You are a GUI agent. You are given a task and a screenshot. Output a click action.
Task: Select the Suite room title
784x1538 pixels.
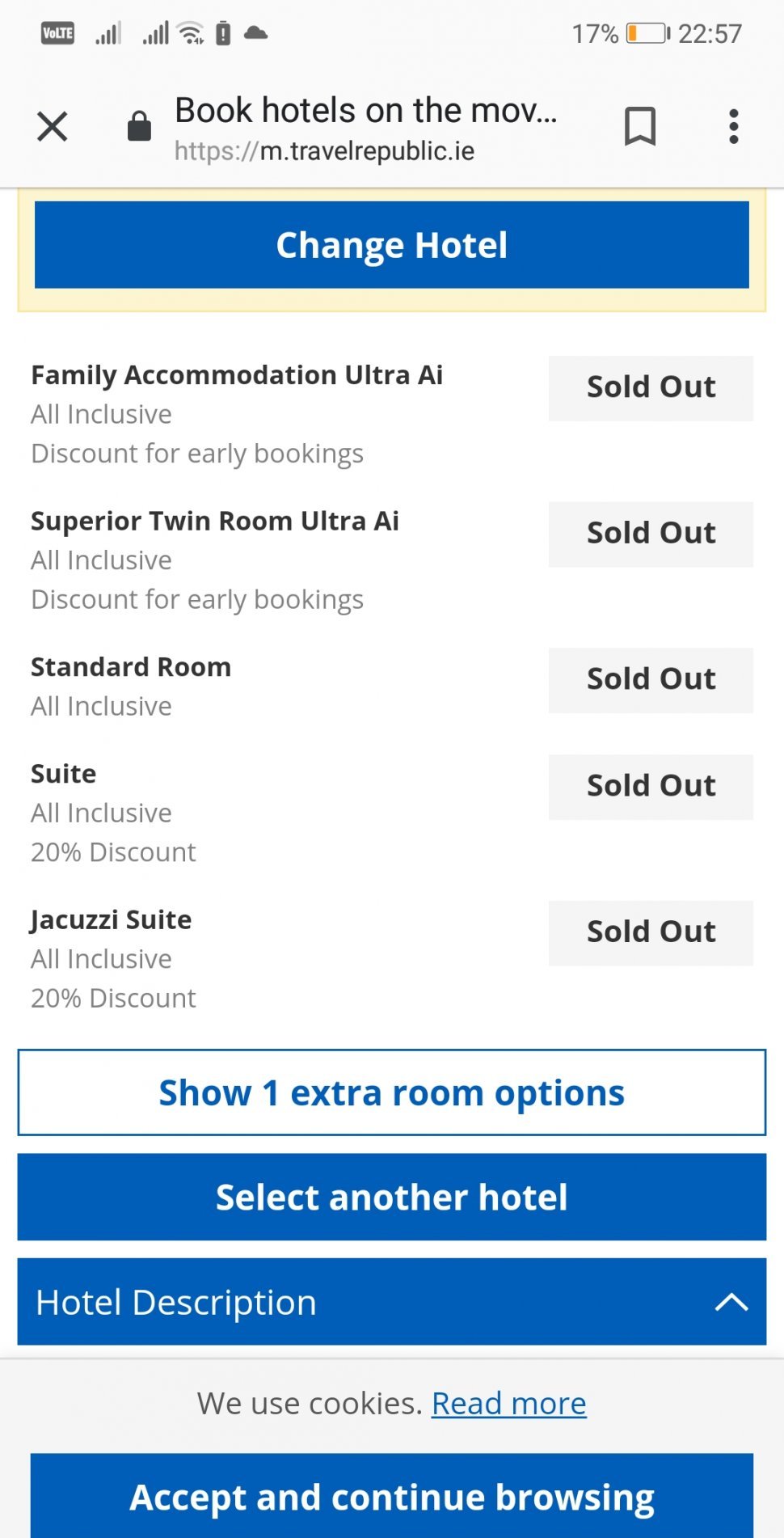pyautogui.click(x=64, y=774)
